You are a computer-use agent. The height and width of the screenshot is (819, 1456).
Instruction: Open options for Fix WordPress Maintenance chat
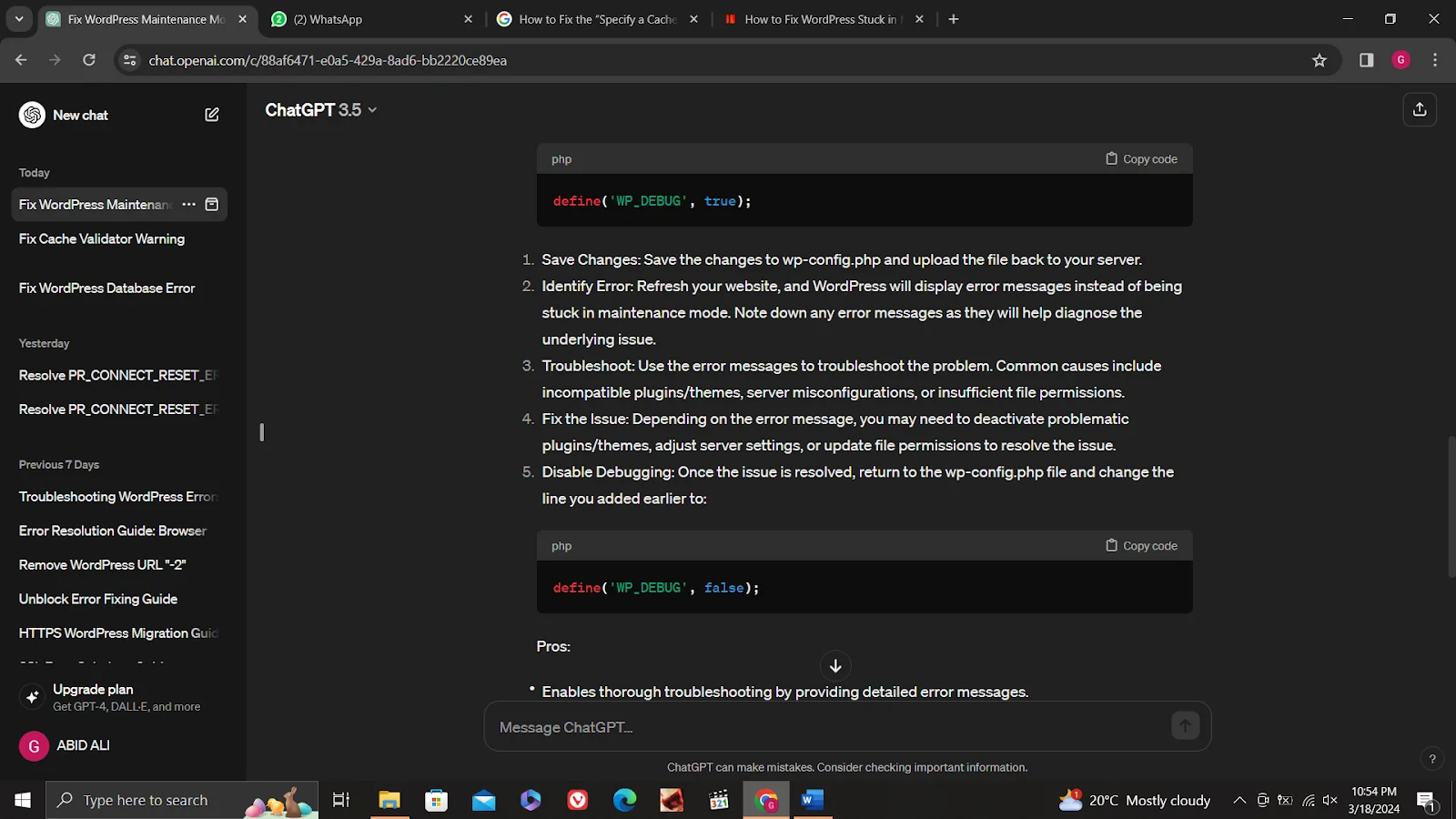[188, 205]
